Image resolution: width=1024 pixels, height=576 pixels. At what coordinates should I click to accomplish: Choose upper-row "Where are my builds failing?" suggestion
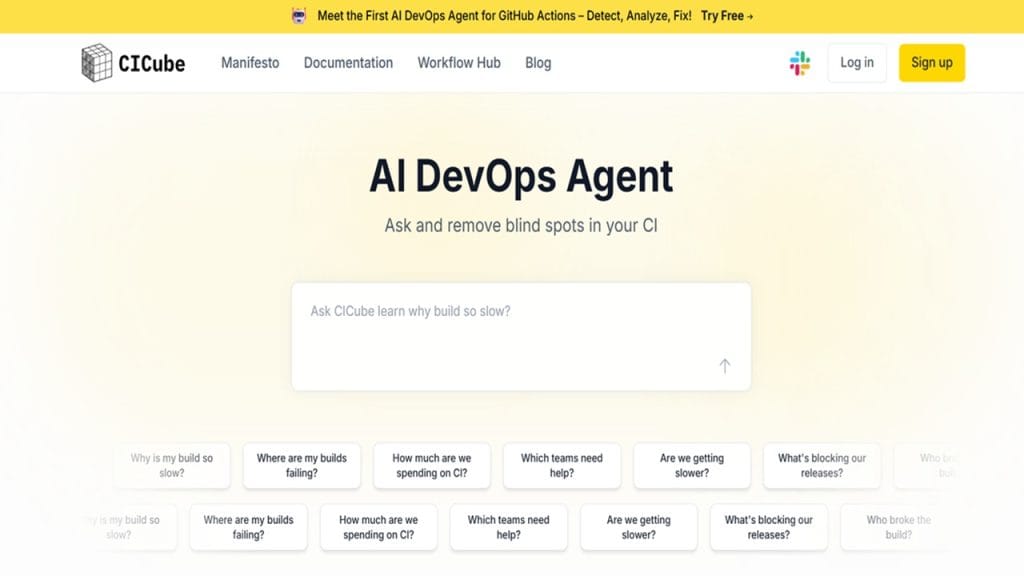302,466
